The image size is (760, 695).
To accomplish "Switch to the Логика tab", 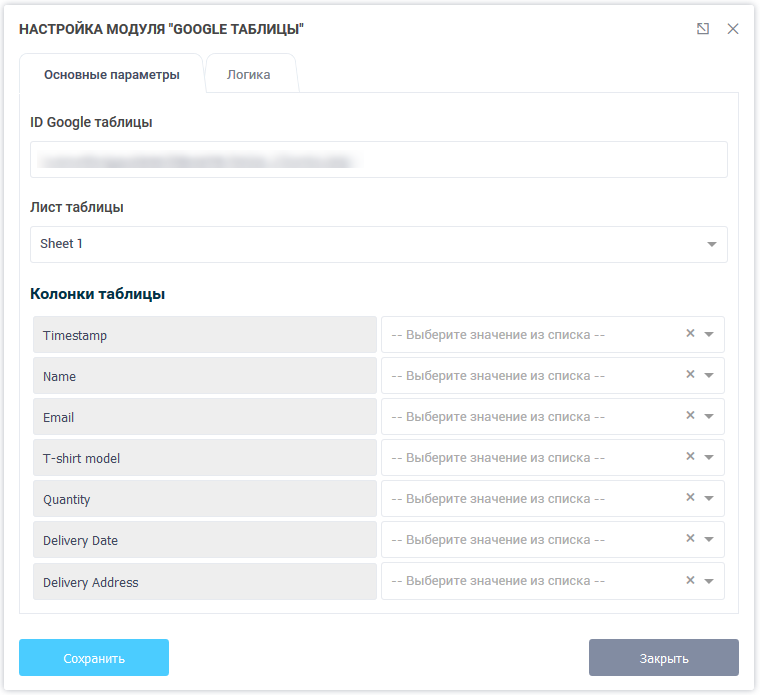I will tap(249, 75).
